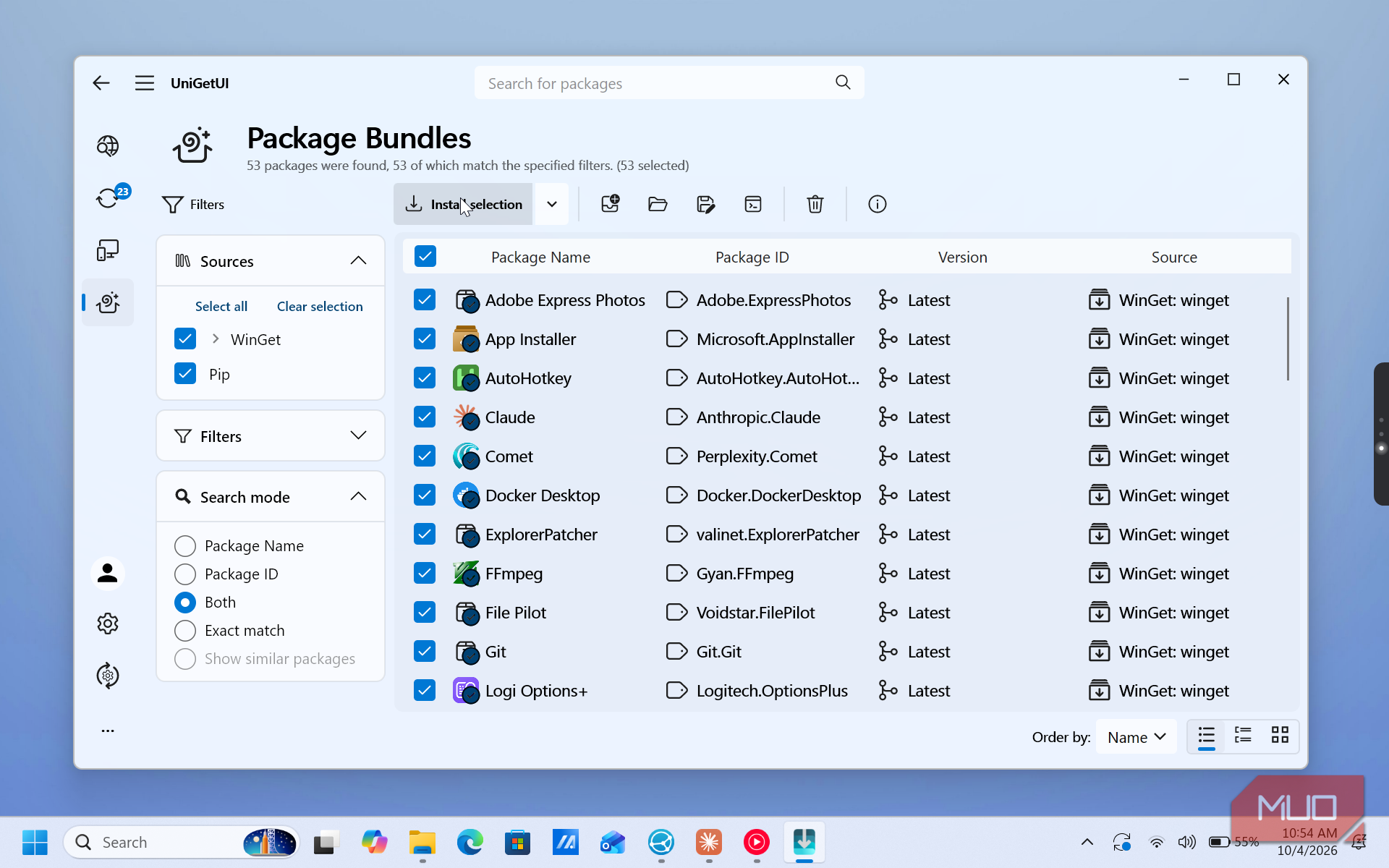Uncheck the Docker Desktop row checkbox
Image resolution: width=1389 pixels, height=868 pixels.
[425, 495]
